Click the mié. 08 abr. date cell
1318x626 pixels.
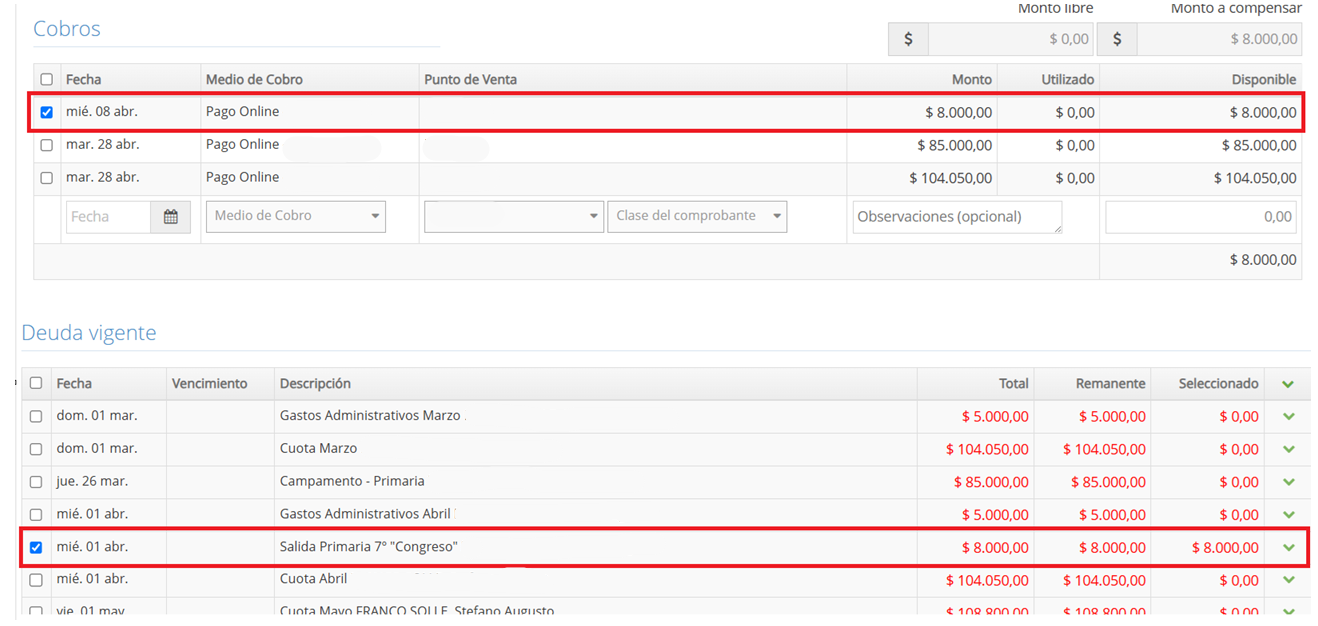pyautogui.click(x=102, y=111)
